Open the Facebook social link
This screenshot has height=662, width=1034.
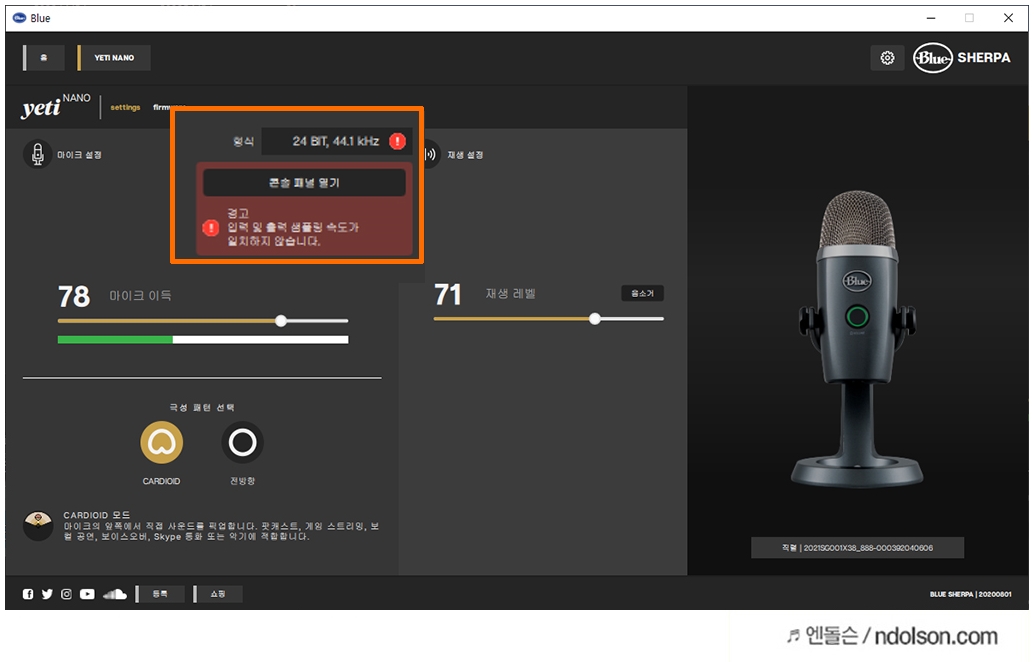28,594
